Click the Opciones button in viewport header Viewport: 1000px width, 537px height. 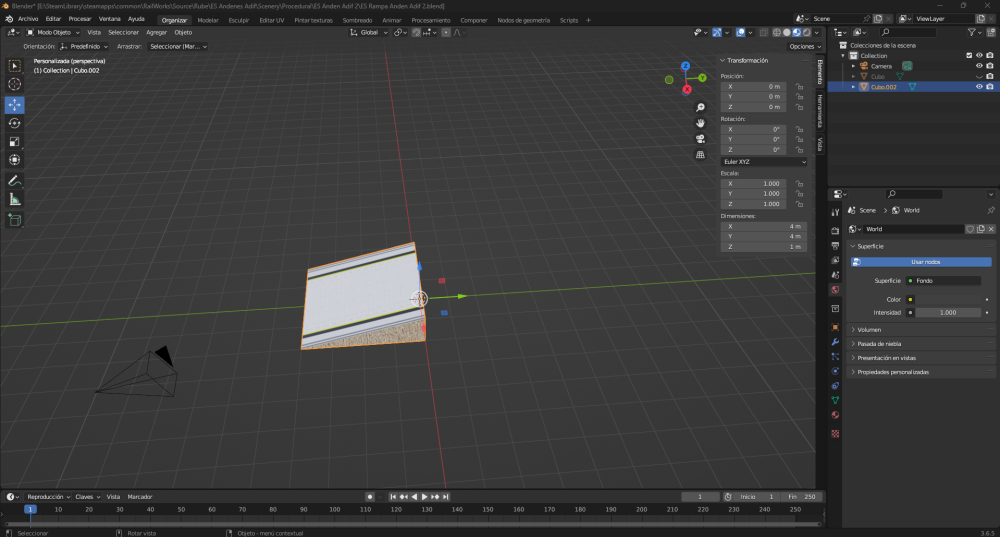click(803, 46)
